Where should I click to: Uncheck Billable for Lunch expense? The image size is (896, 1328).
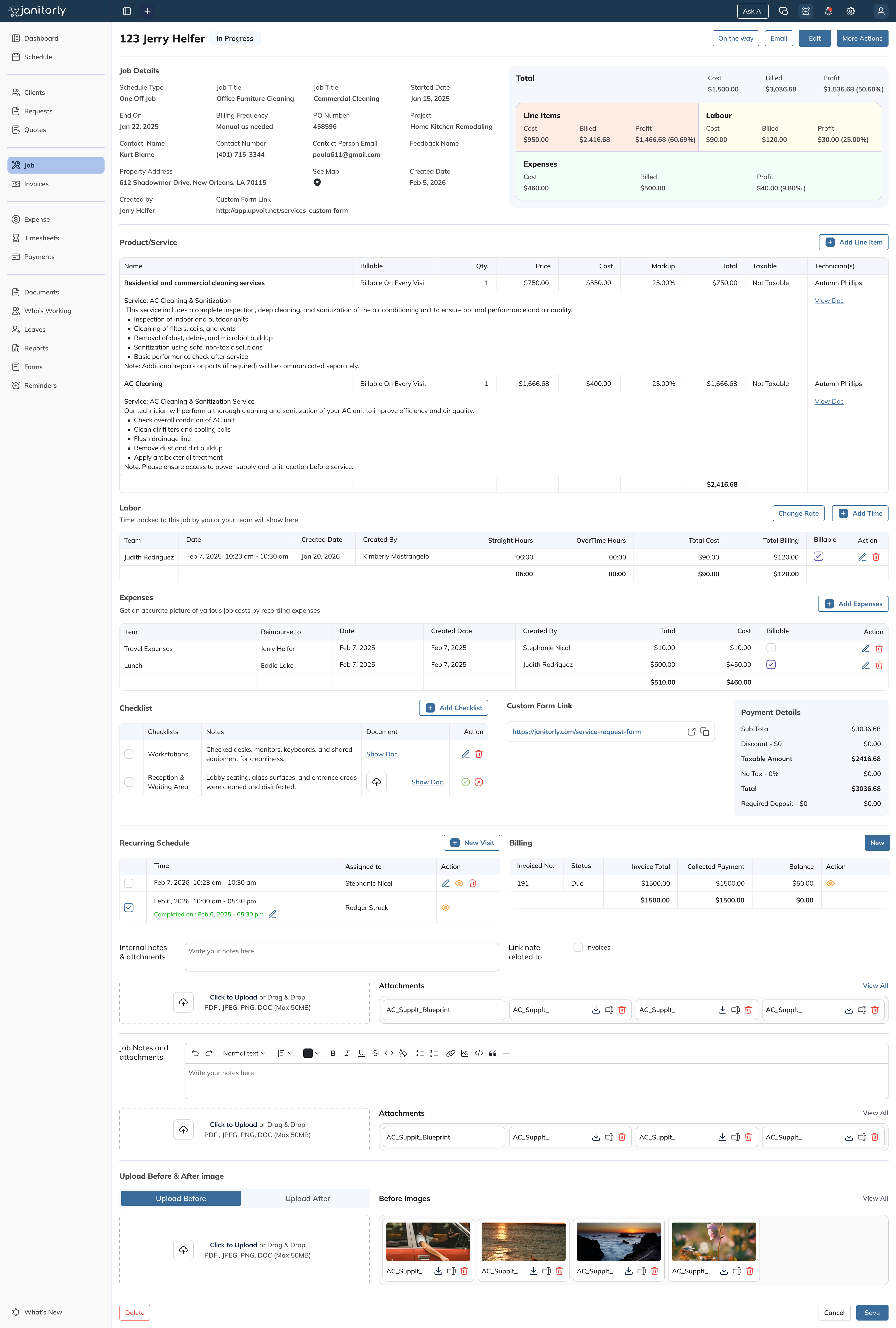pos(771,664)
